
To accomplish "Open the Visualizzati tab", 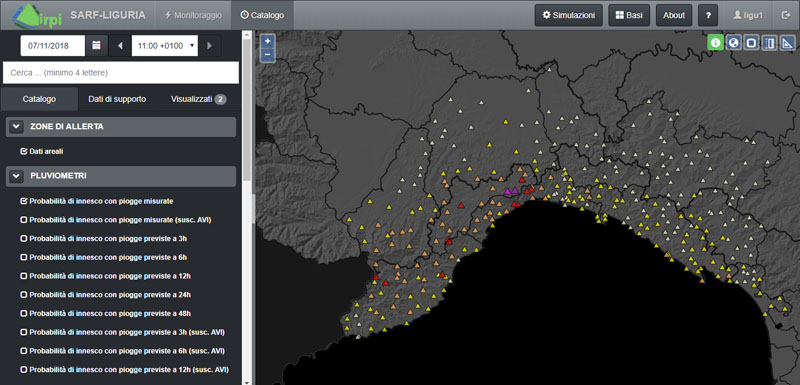I will (198, 99).
